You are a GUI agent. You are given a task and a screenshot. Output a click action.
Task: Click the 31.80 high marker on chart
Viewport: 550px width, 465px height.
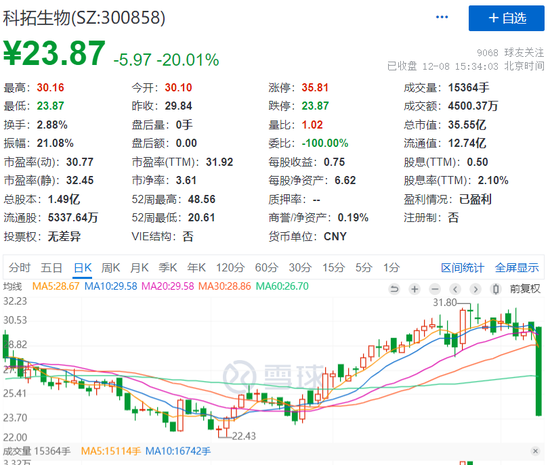click(x=445, y=302)
